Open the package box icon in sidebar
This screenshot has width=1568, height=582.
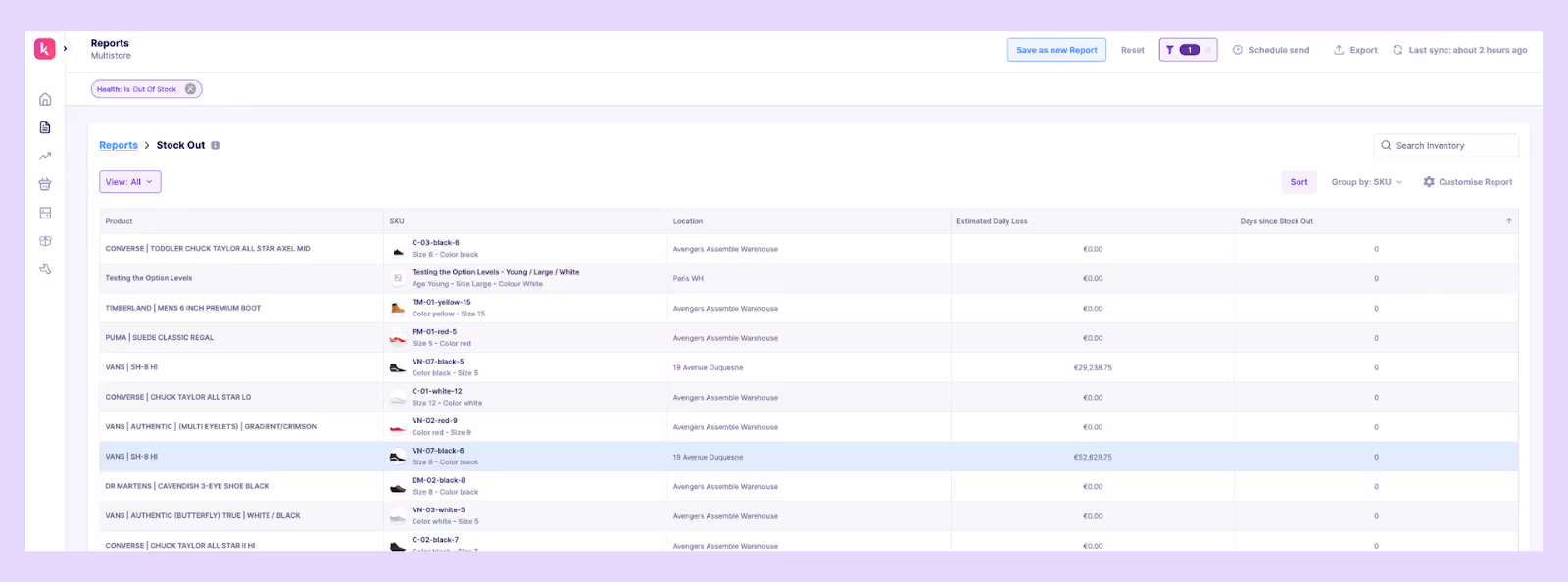(45, 241)
